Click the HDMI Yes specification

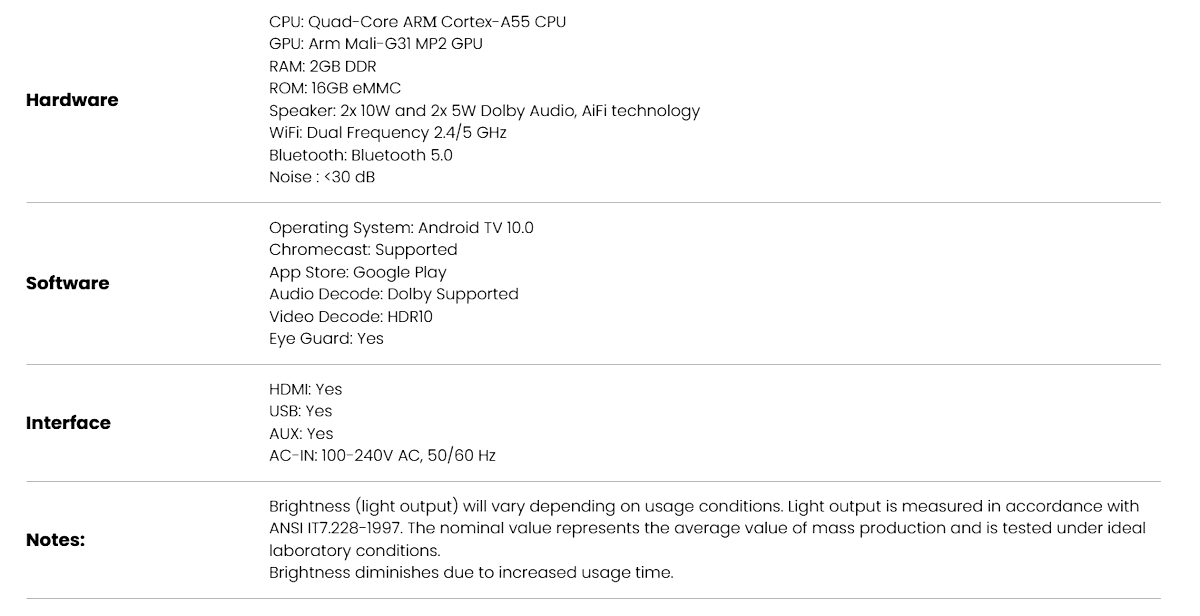pyautogui.click(x=305, y=389)
